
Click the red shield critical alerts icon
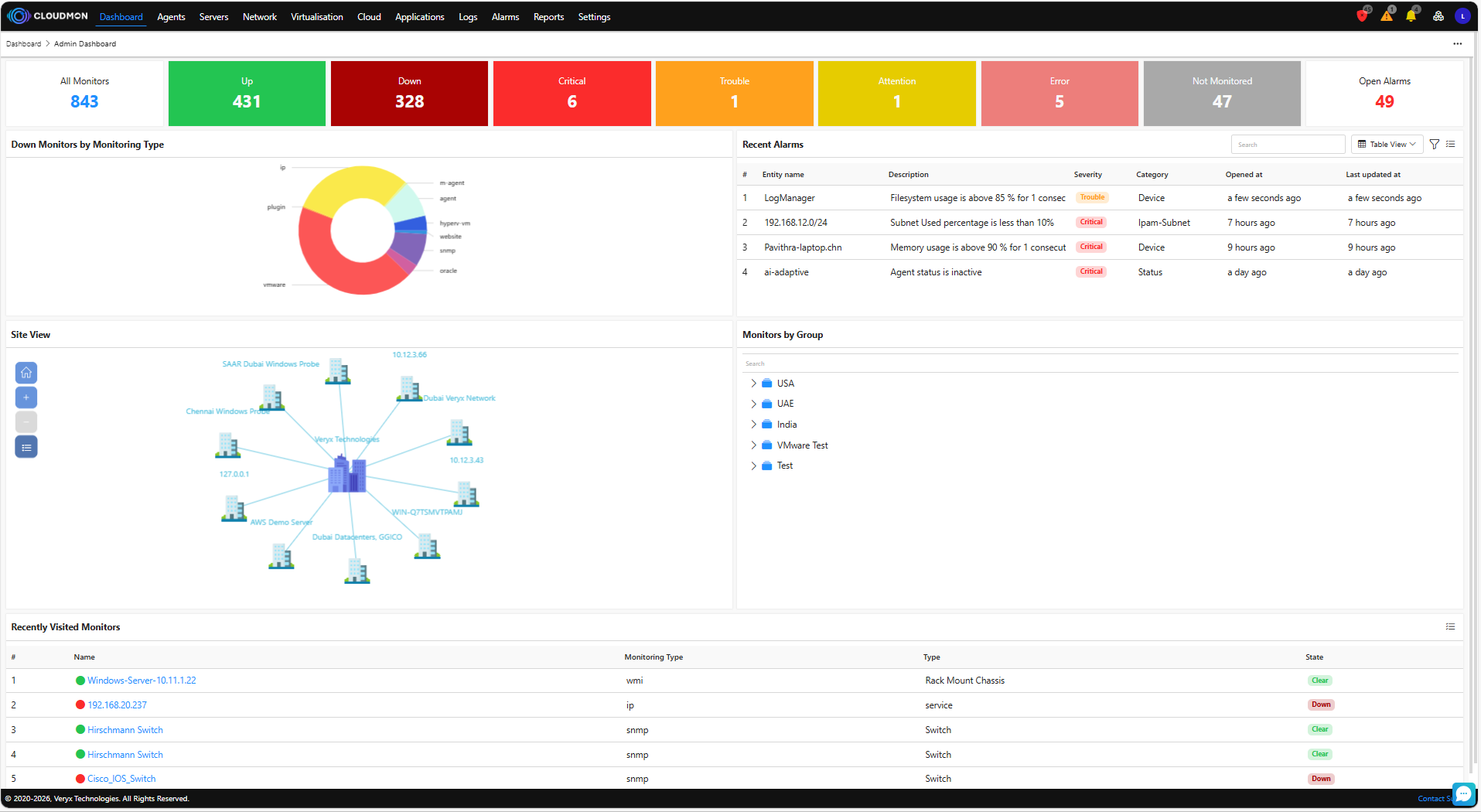[x=1362, y=16]
